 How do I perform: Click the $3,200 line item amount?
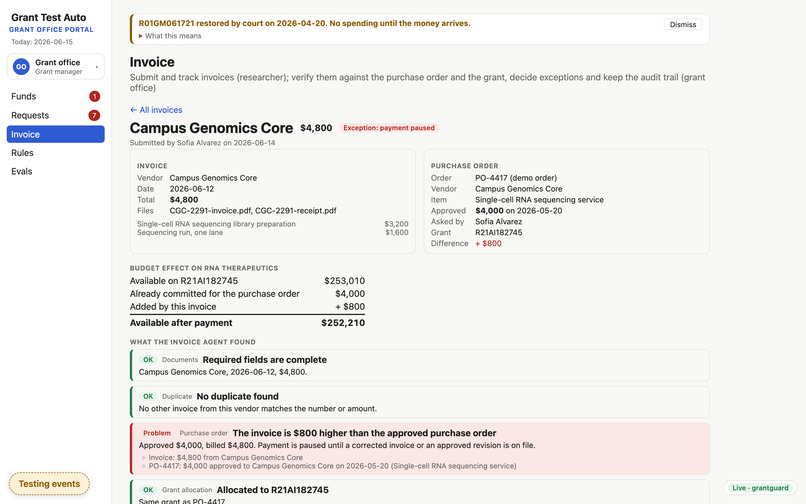click(396, 224)
